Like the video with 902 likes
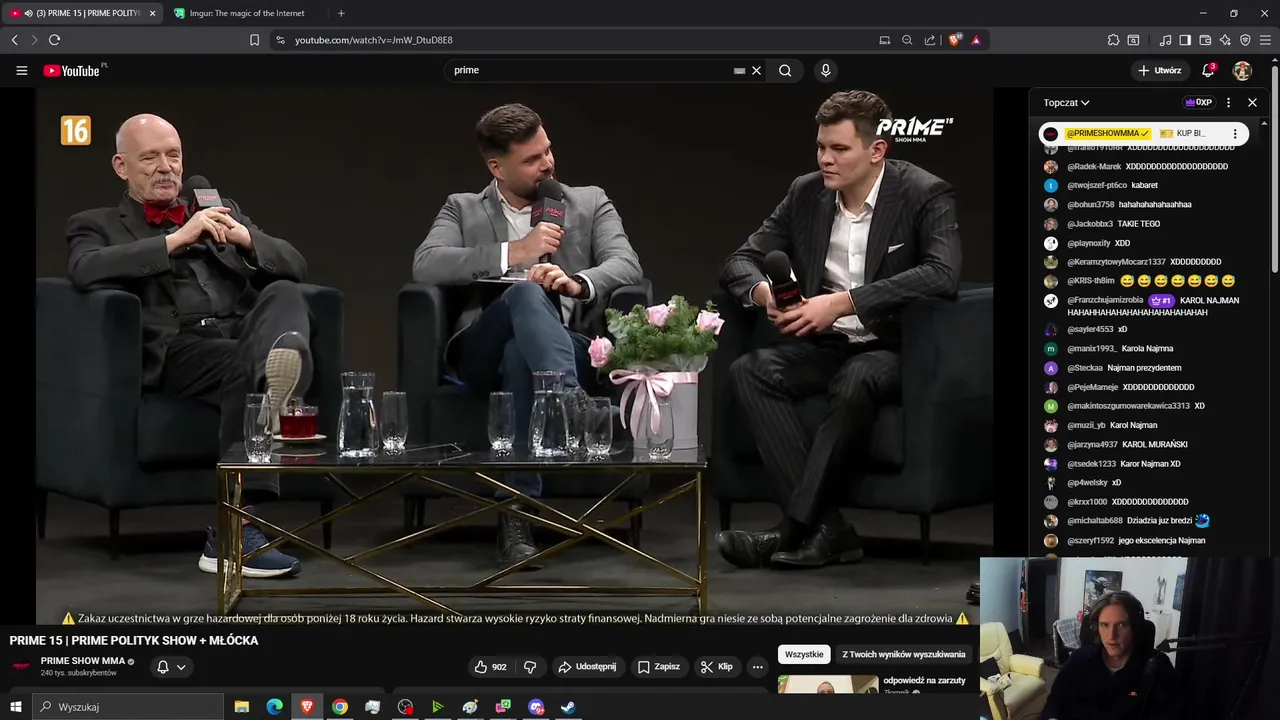1280x720 pixels. tap(490, 667)
